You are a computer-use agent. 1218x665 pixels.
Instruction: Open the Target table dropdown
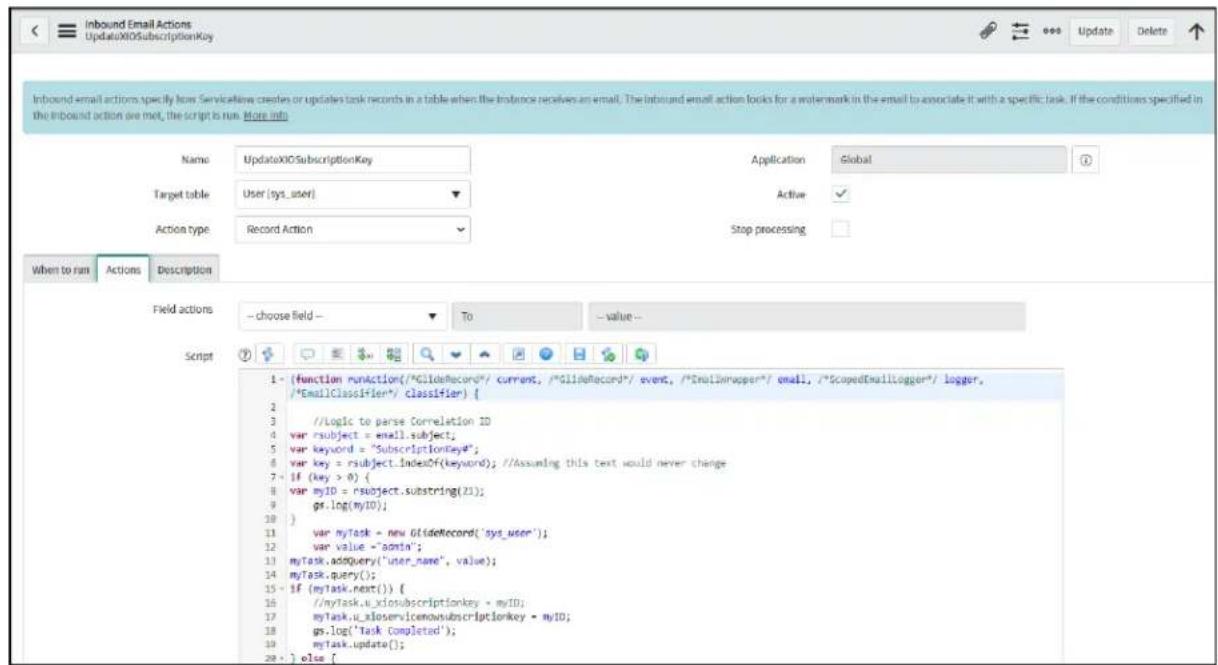pyautogui.click(x=351, y=195)
